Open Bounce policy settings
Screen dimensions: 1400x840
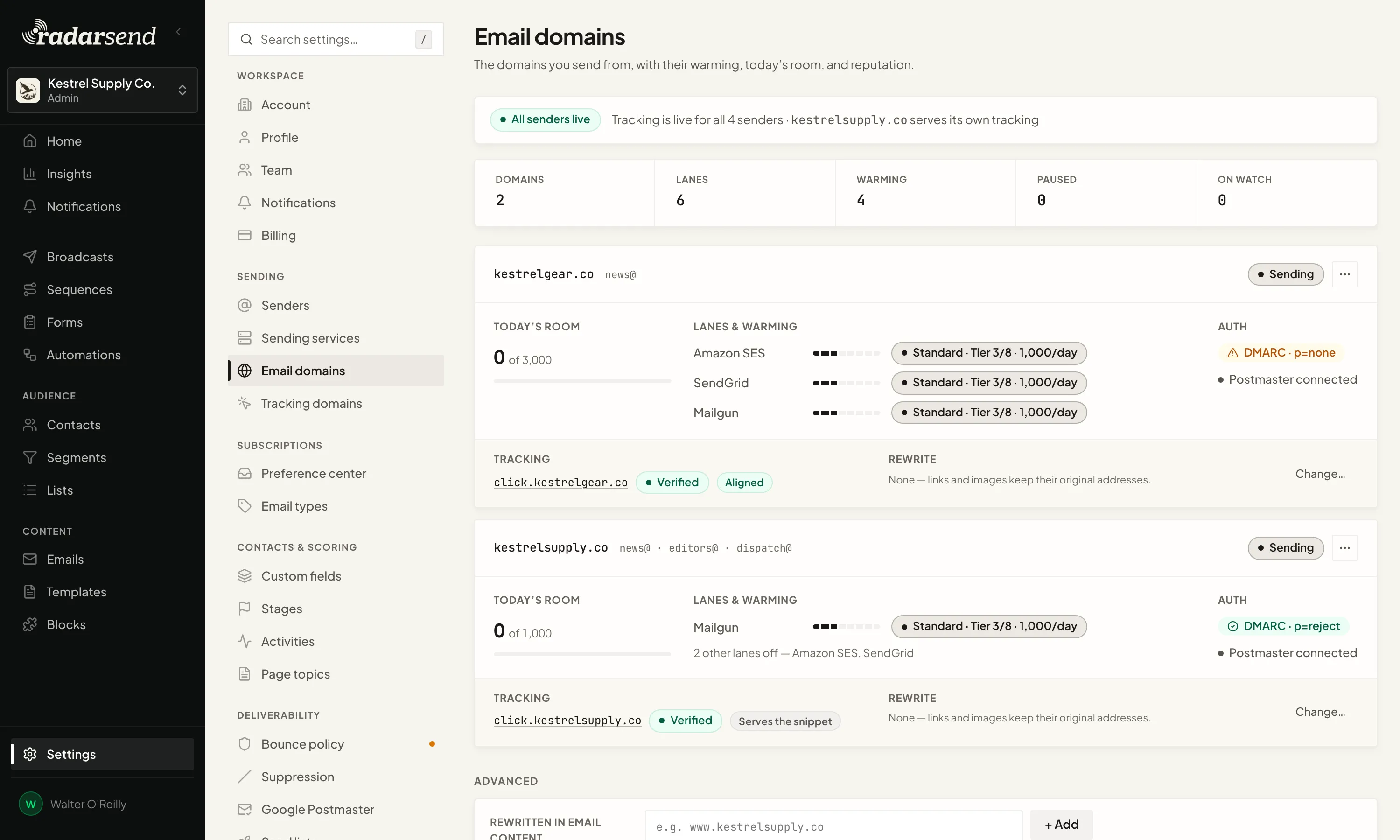336,744
